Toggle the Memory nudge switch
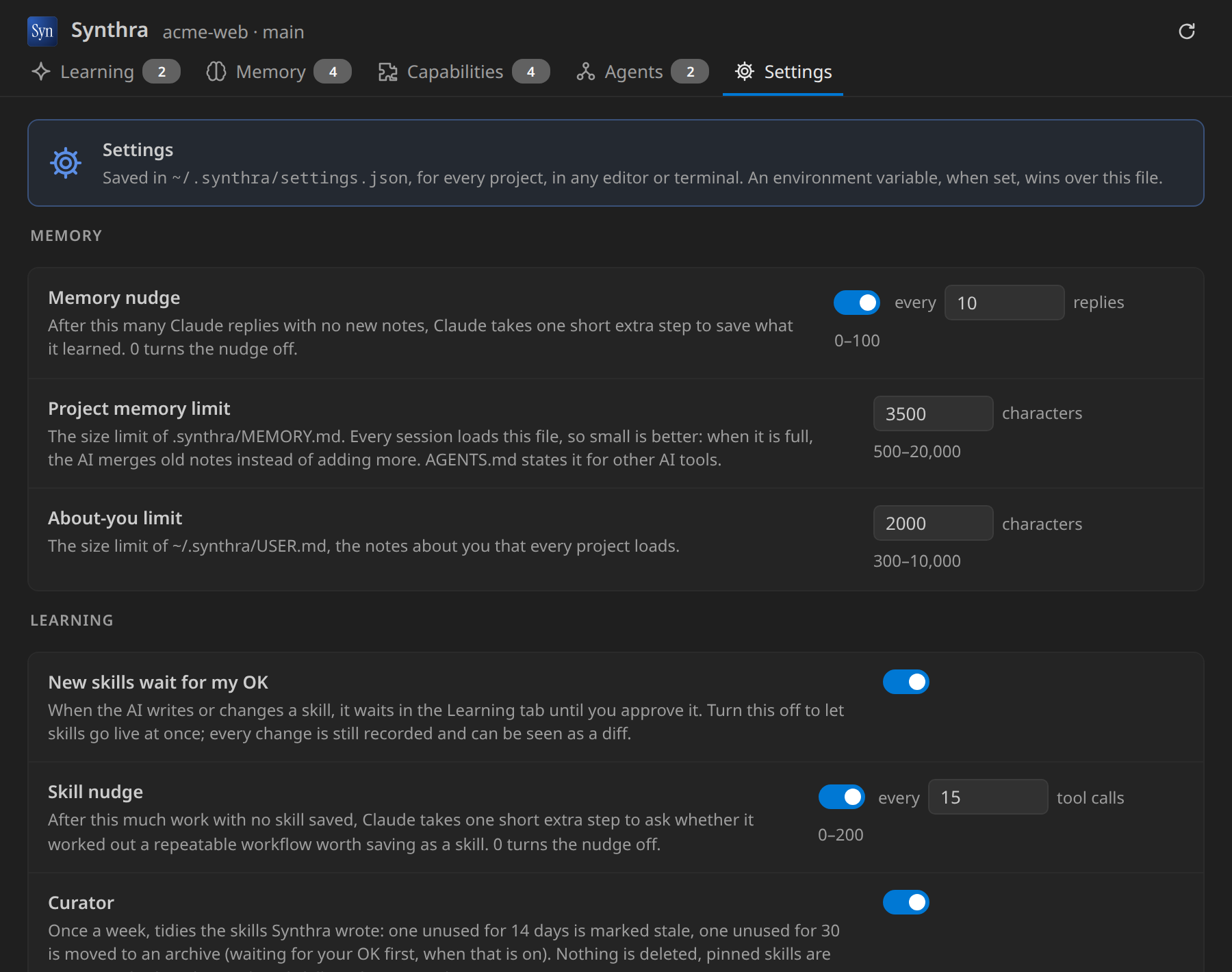The width and height of the screenshot is (1232, 972). click(x=857, y=303)
